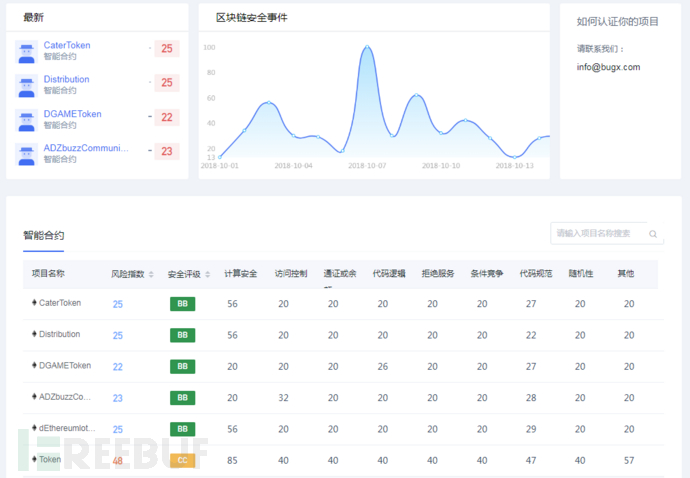Image resolution: width=690 pixels, height=478 pixels.
Task: Click the 拒绝服务 column header
Action: 438,274
